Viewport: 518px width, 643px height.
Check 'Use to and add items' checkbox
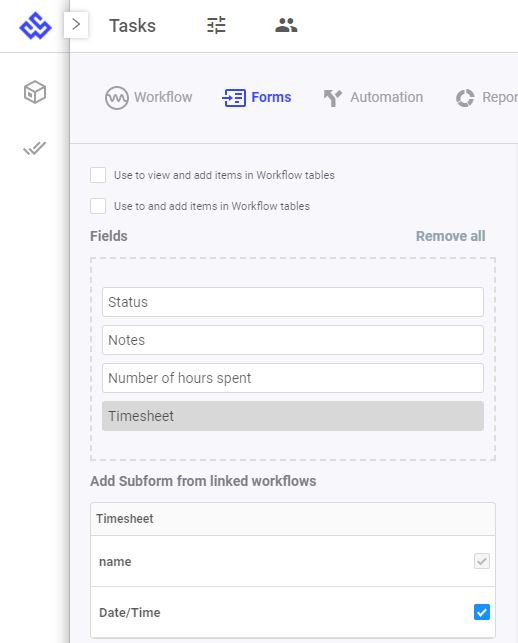click(98, 206)
